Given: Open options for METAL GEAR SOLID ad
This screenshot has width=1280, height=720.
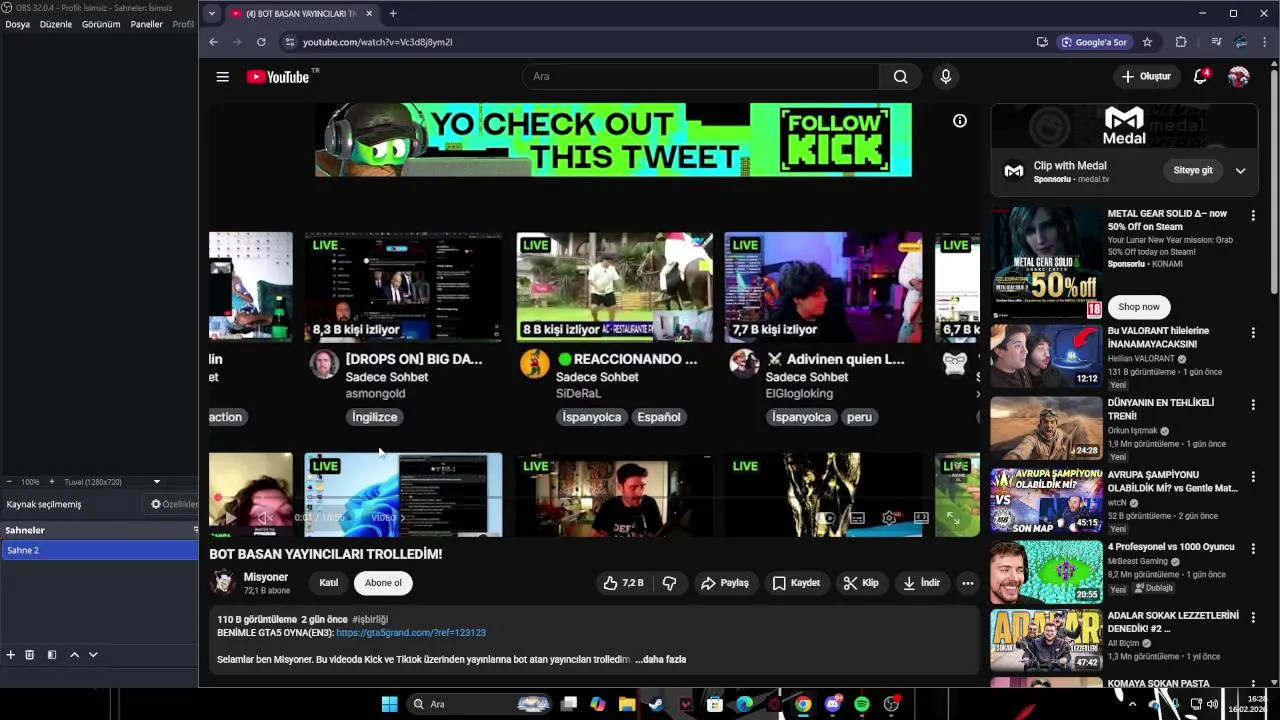Looking at the screenshot, I should (1253, 215).
